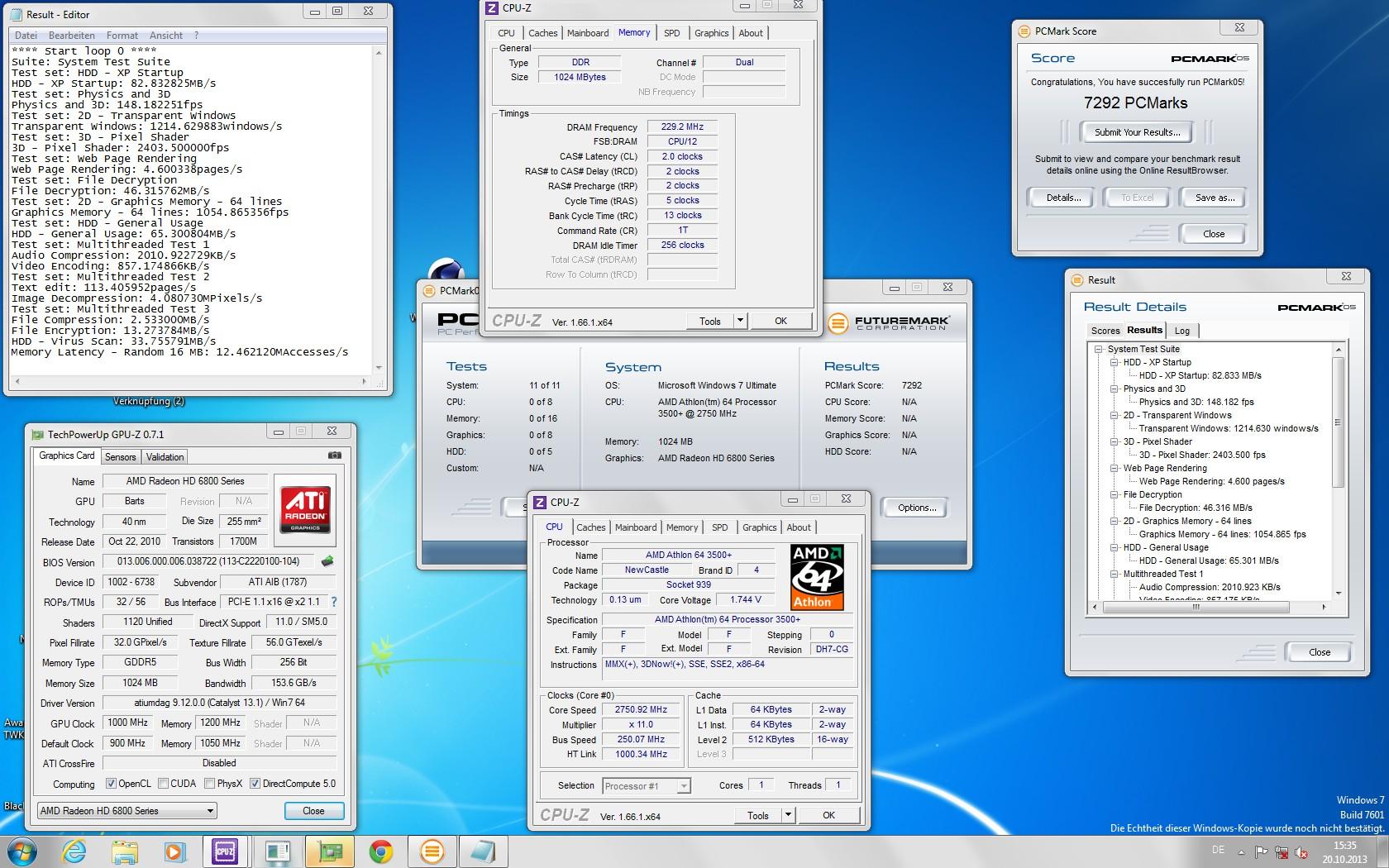Switch to the SPD tab in top CPU-Z window
The image size is (1389, 868).
[x=672, y=33]
